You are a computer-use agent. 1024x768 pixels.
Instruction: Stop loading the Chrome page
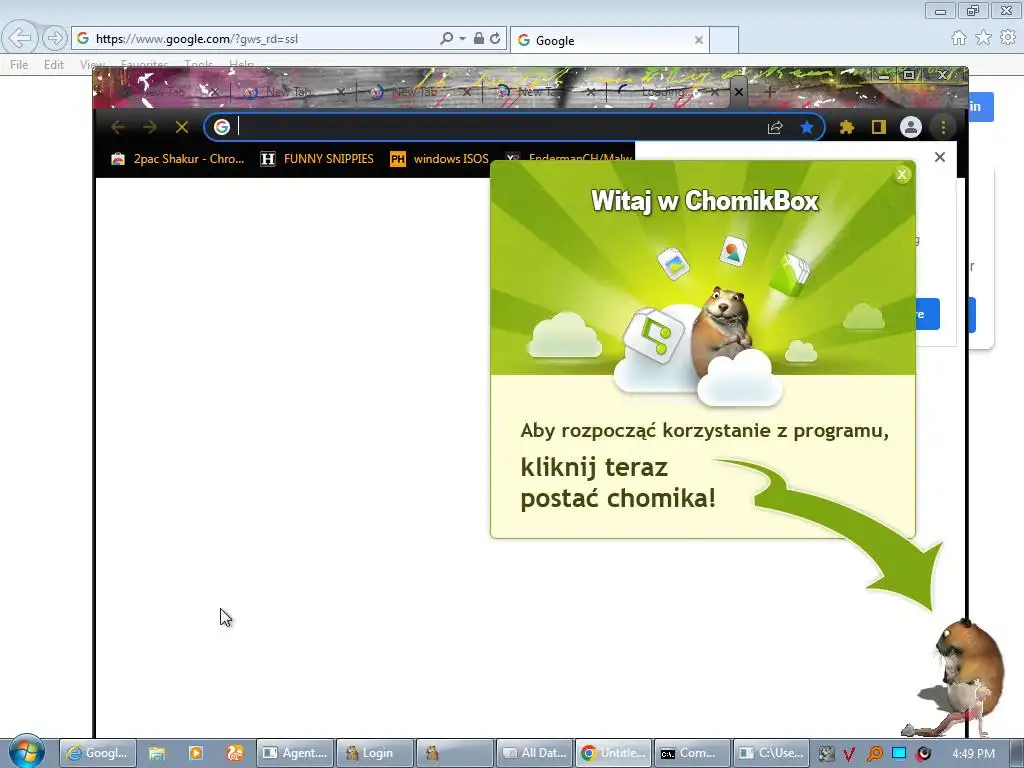[x=182, y=127]
